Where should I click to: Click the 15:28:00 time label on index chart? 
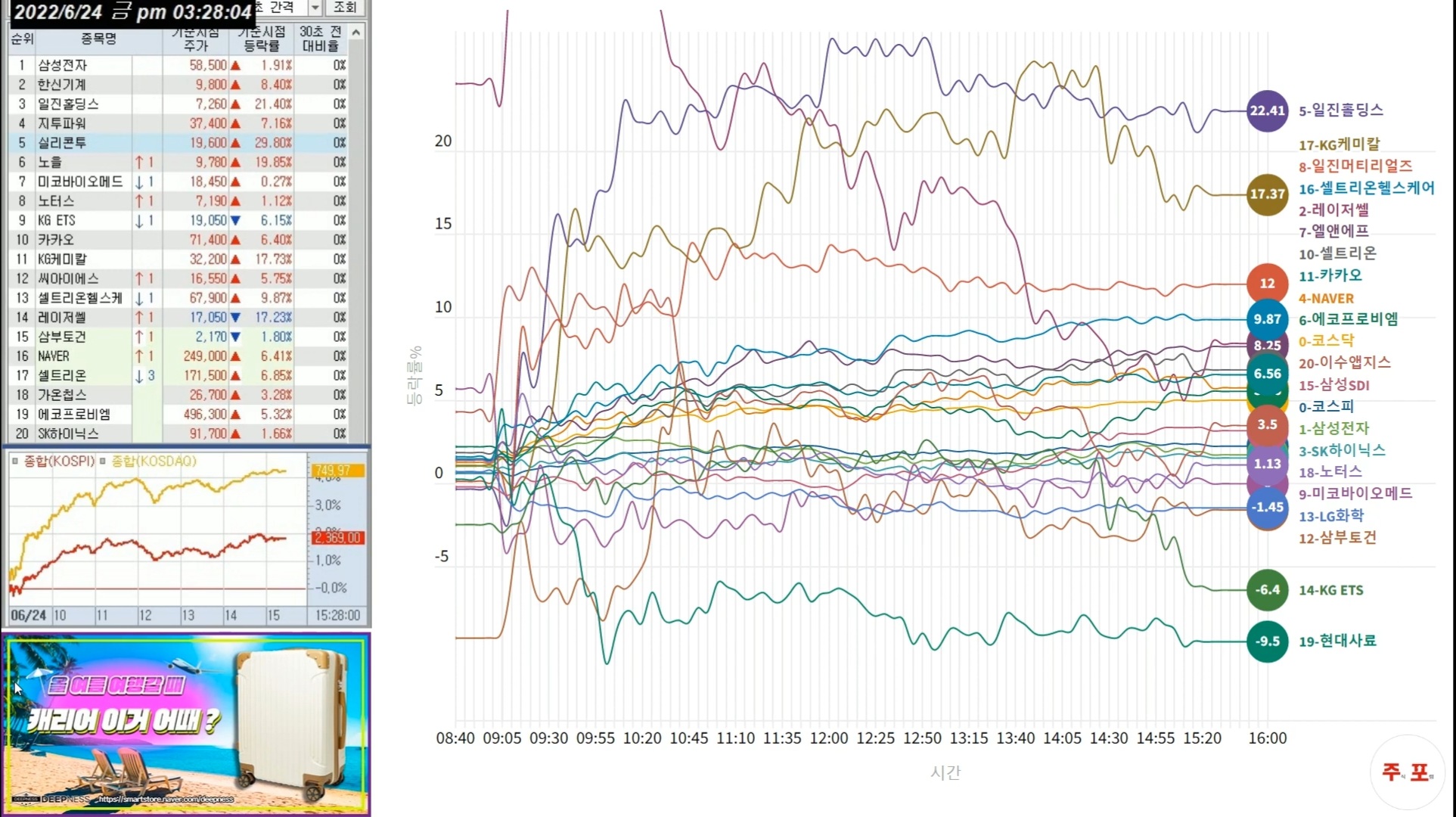[337, 616]
